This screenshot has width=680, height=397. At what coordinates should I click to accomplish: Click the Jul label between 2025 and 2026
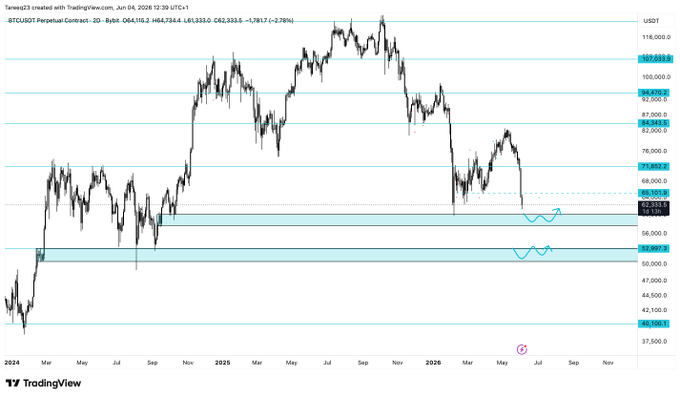tap(327, 363)
